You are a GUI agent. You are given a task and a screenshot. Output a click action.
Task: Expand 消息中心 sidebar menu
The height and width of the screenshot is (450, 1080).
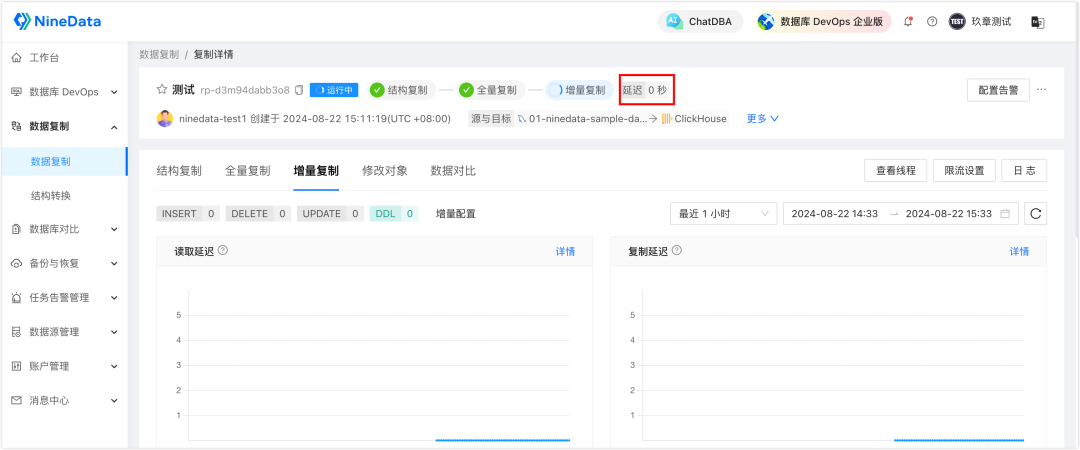pos(64,400)
